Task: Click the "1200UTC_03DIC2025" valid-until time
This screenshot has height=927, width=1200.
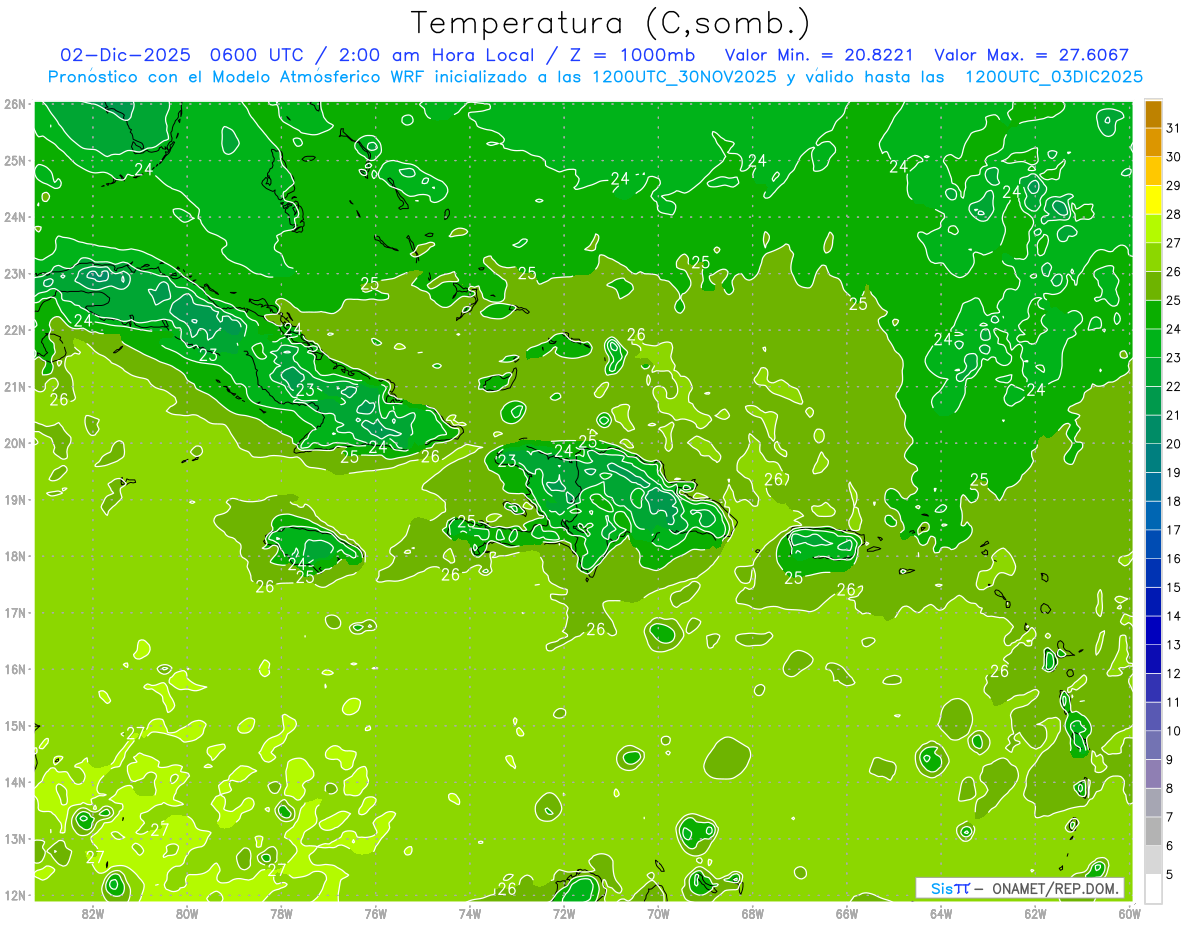Action: 1054,77
